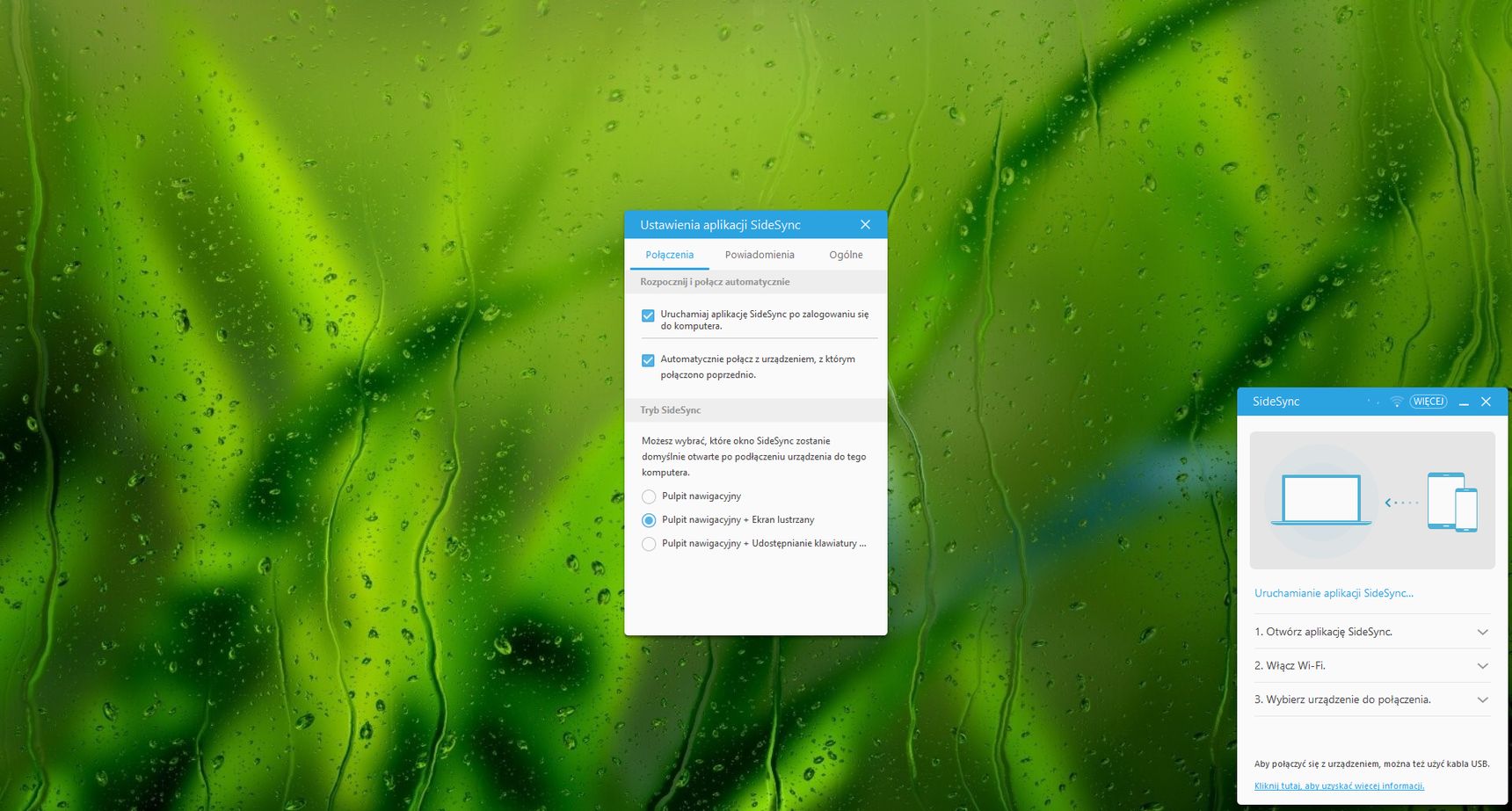Viewport: 1512px width, 811px height.
Task: Select the 'Pulpit nawigacyjny' only radio option
Action: (649, 496)
